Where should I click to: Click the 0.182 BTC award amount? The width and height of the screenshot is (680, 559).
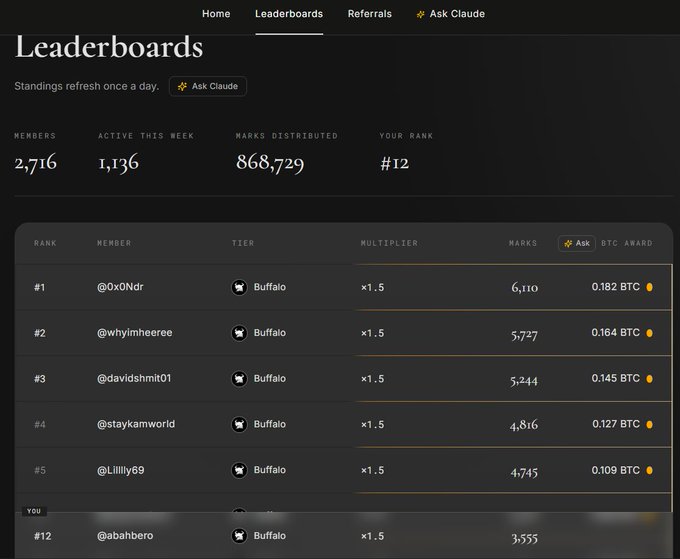click(x=615, y=287)
